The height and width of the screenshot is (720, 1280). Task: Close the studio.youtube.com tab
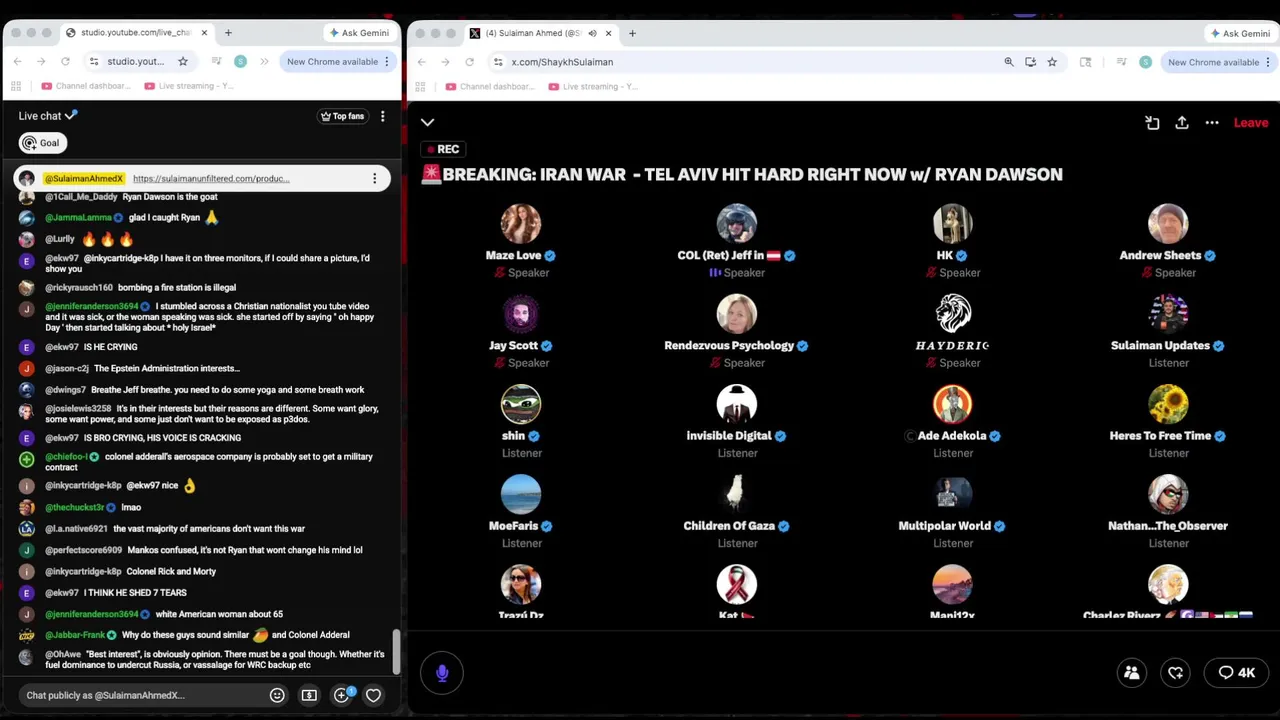point(204,33)
